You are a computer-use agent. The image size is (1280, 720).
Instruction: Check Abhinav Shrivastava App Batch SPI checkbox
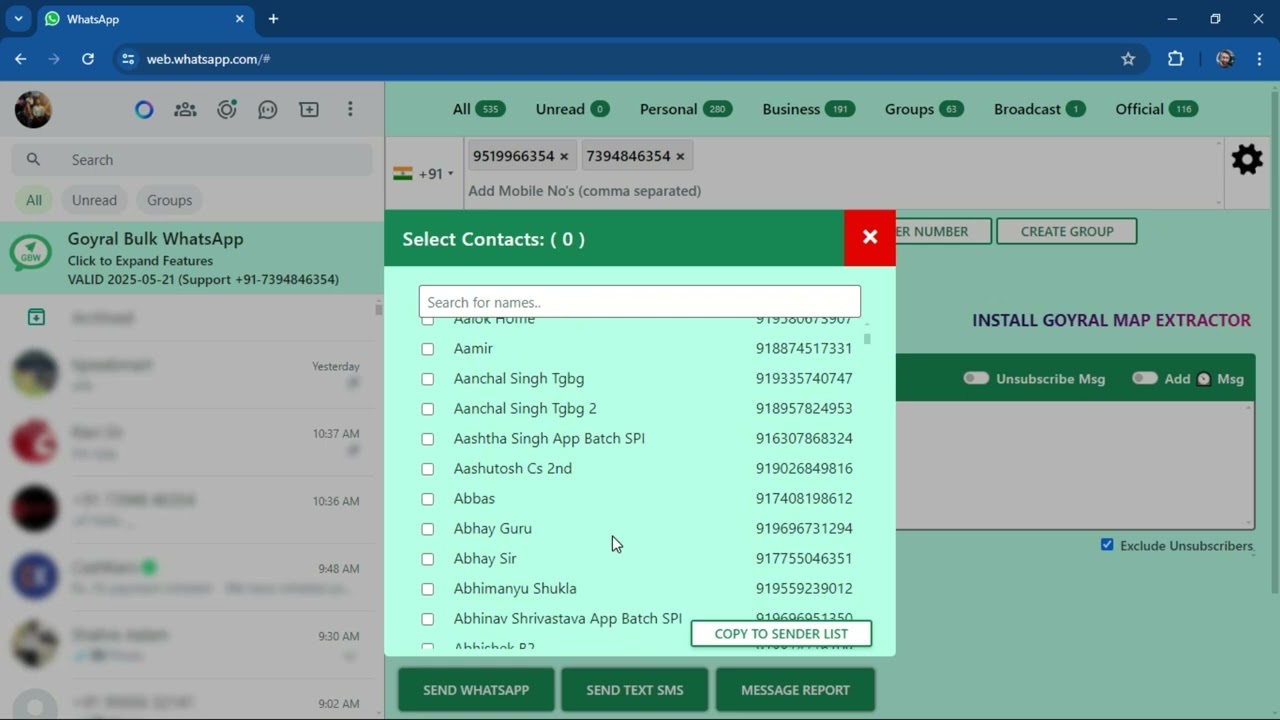click(428, 619)
